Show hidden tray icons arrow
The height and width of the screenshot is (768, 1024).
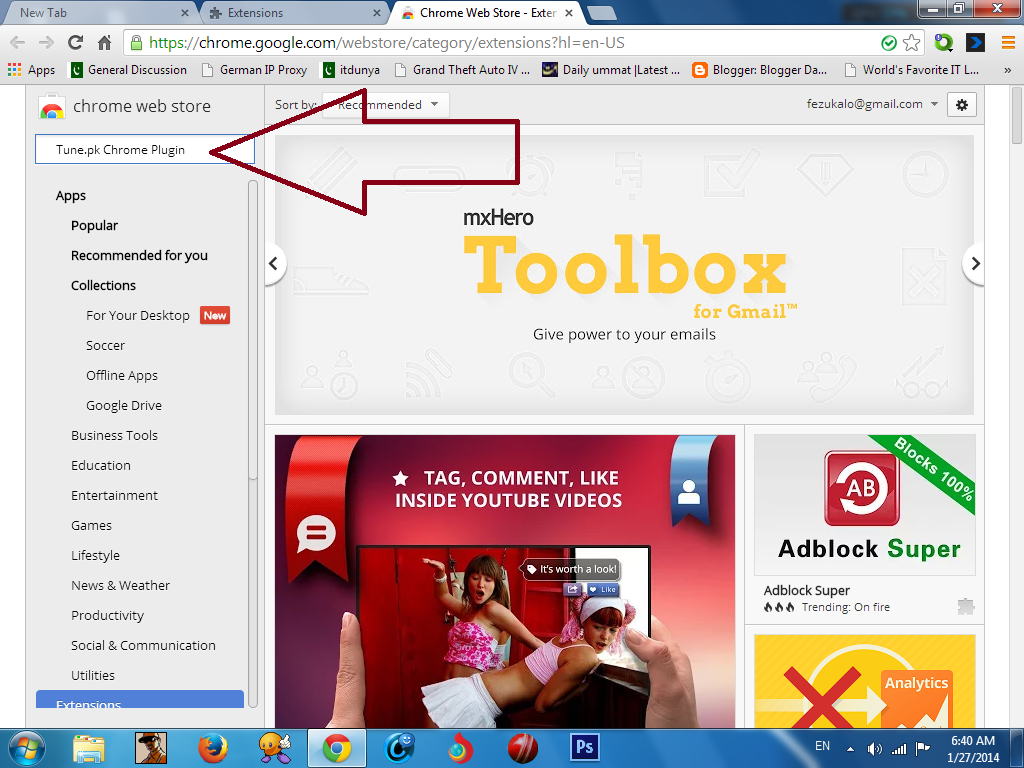point(850,748)
